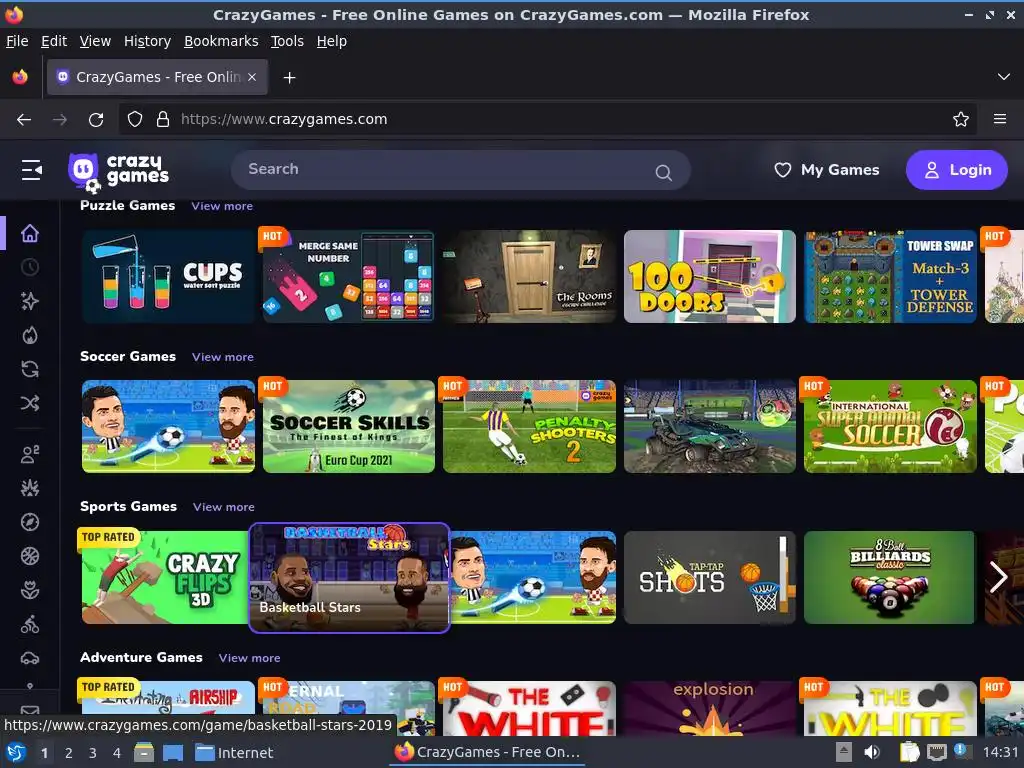Open the 100 Doors game
Viewport: 1024px width, 768px height.
click(710, 276)
